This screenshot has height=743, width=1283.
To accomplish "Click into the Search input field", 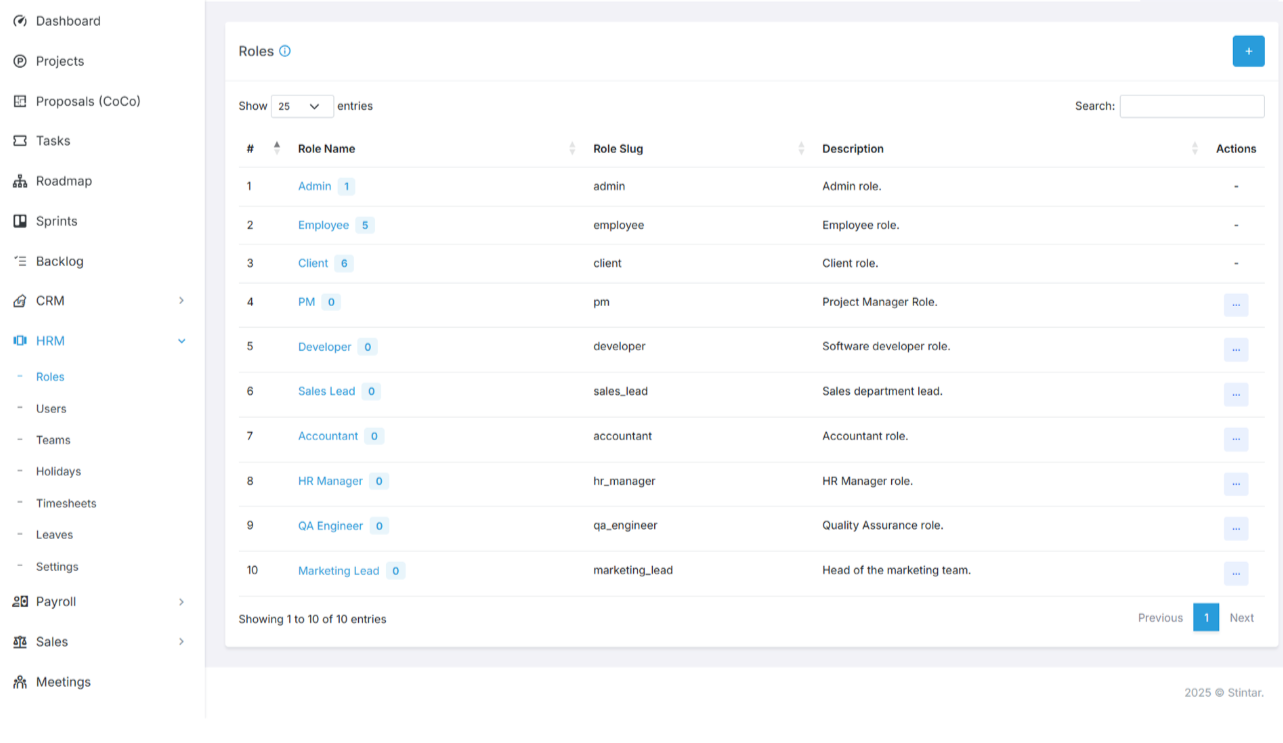I will (1191, 106).
